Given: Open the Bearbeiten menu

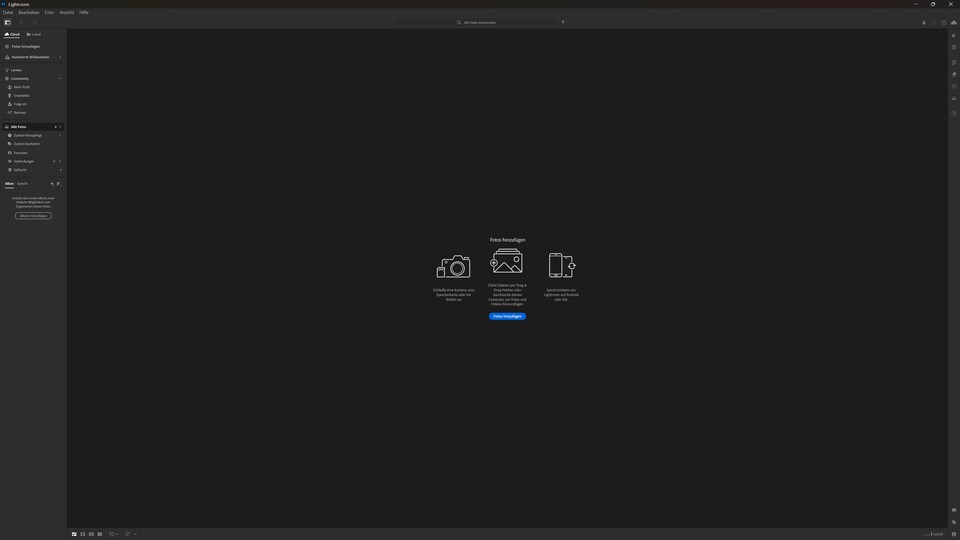Looking at the screenshot, I should (x=29, y=12).
